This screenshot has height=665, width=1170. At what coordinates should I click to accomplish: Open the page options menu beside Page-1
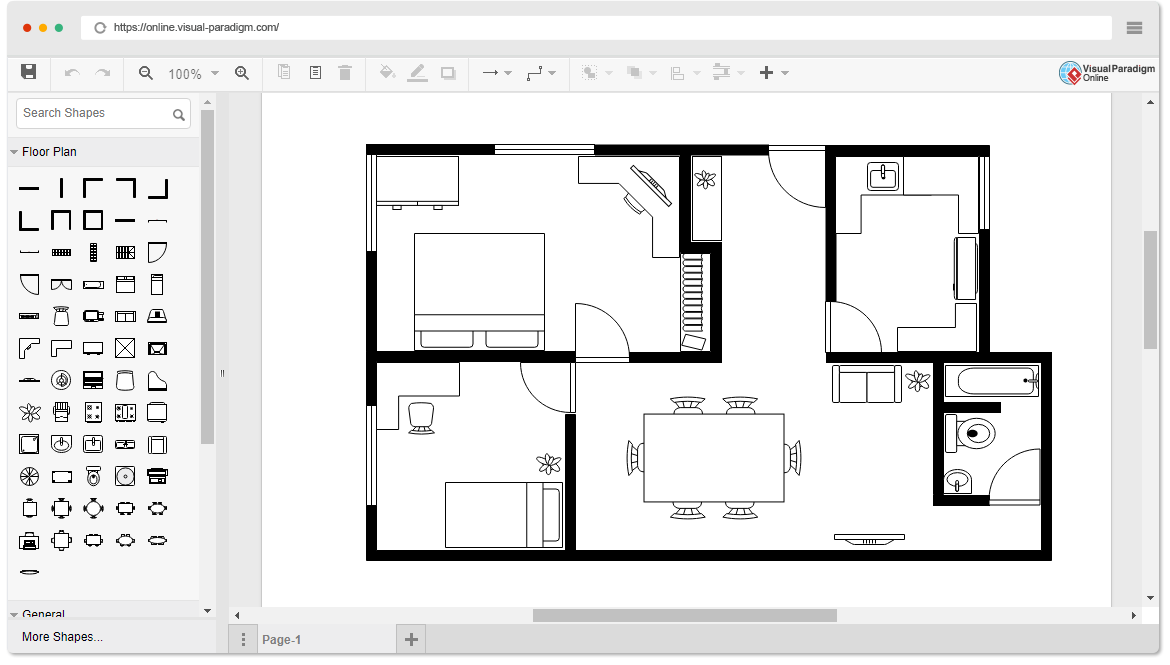(x=243, y=640)
